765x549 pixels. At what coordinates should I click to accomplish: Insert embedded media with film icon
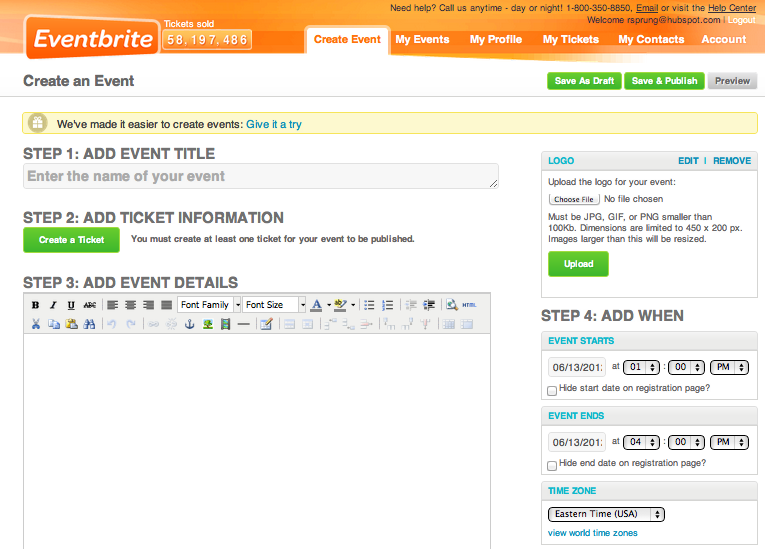(x=225, y=324)
